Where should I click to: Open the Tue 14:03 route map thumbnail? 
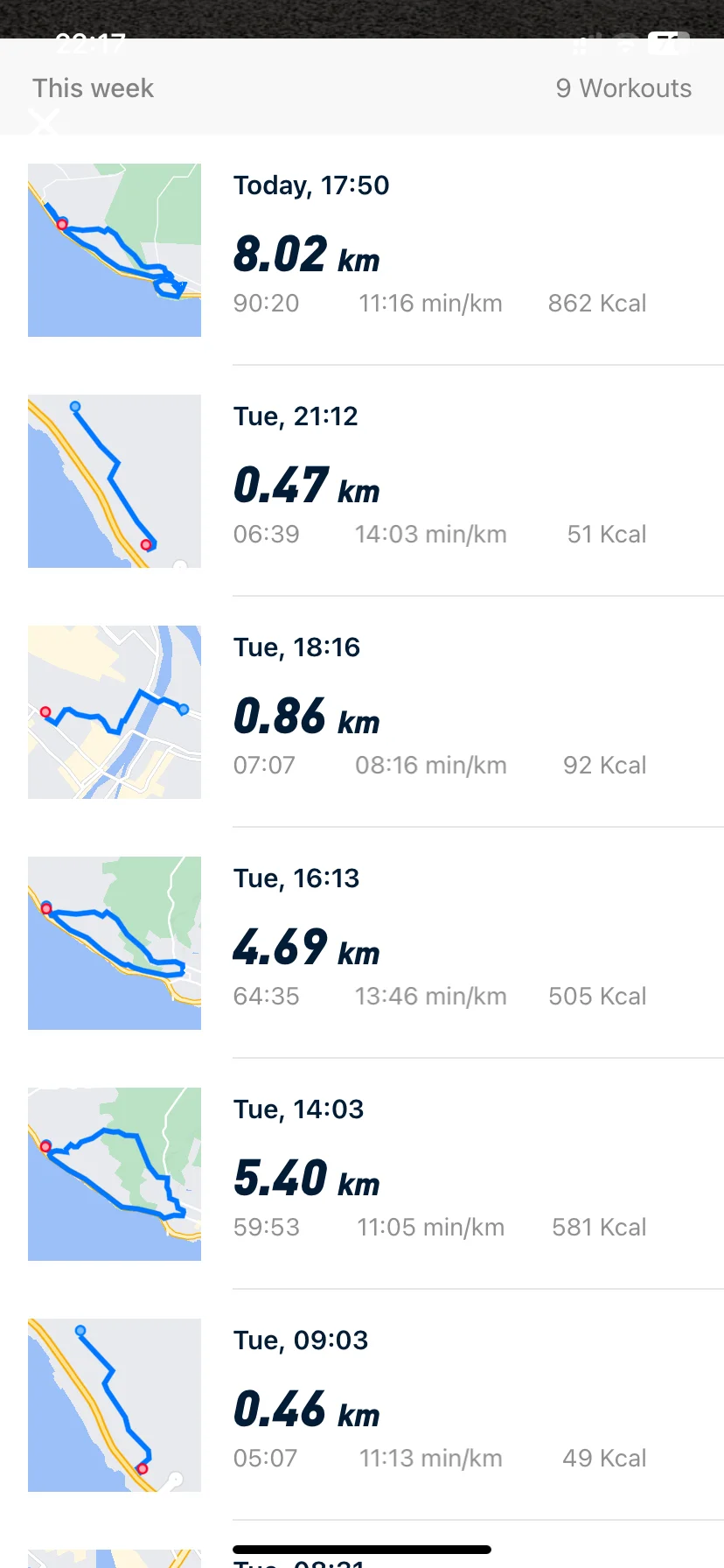pos(115,1174)
